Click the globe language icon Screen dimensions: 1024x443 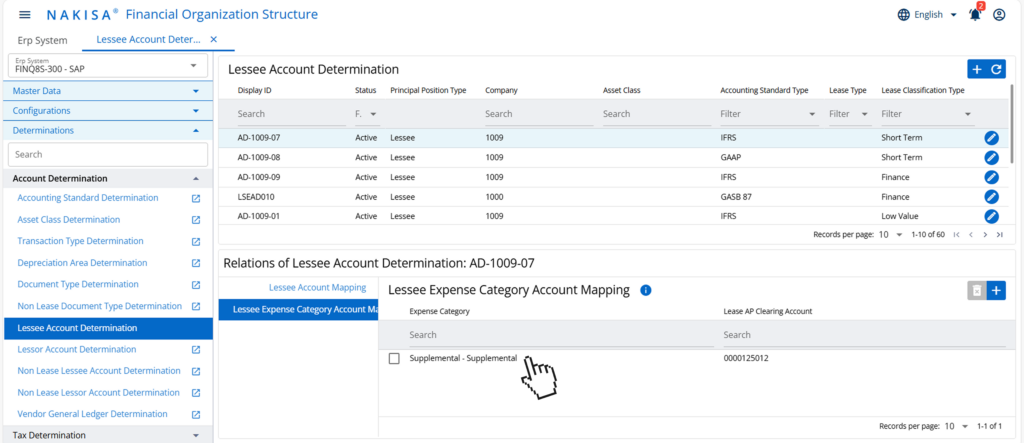coord(904,14)
